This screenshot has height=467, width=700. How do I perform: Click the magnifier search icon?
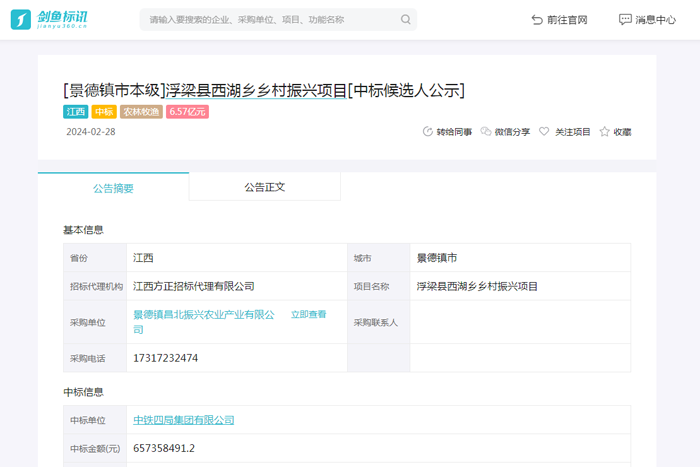point(405,19)
